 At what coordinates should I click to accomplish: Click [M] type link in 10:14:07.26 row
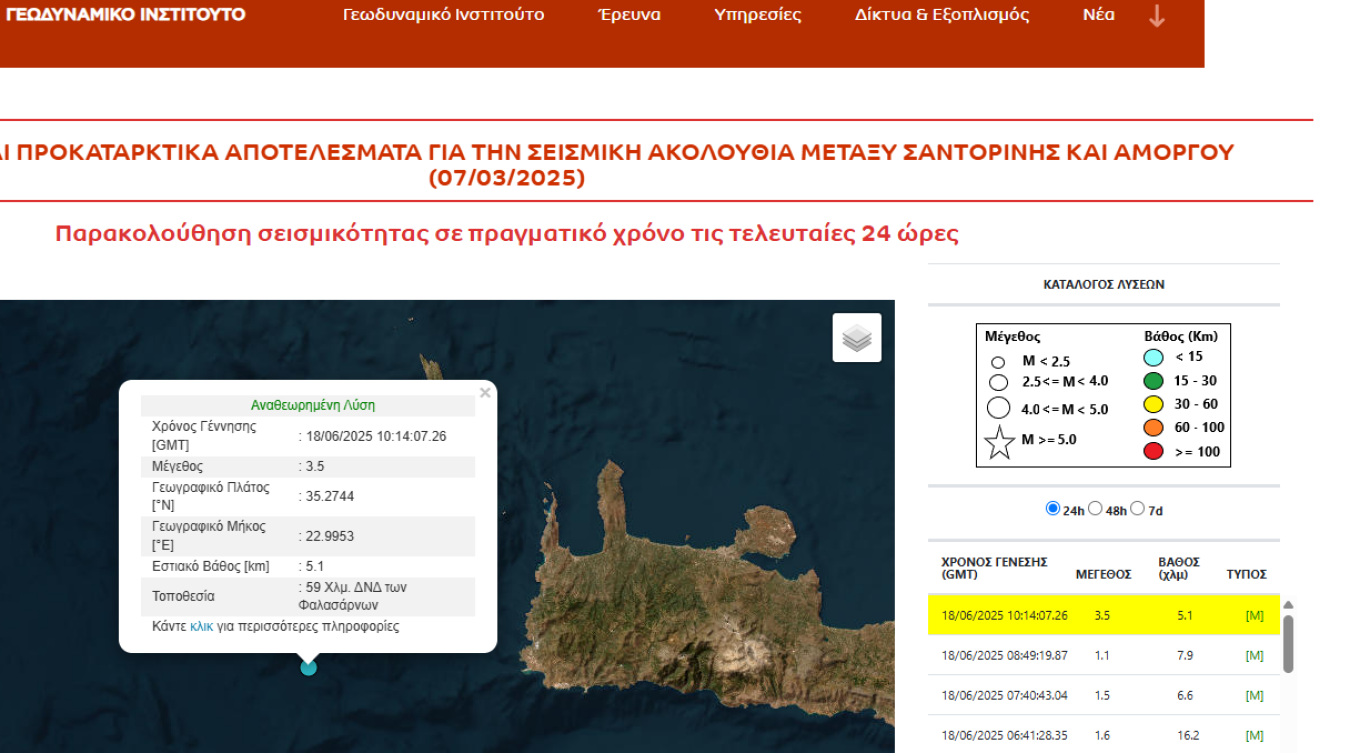(1254, 616)
